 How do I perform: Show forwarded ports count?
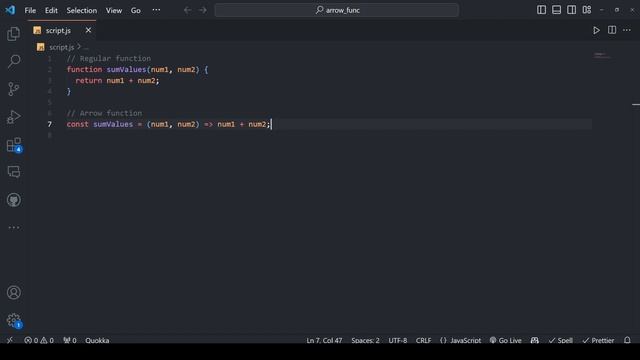(x=70, y=340)
